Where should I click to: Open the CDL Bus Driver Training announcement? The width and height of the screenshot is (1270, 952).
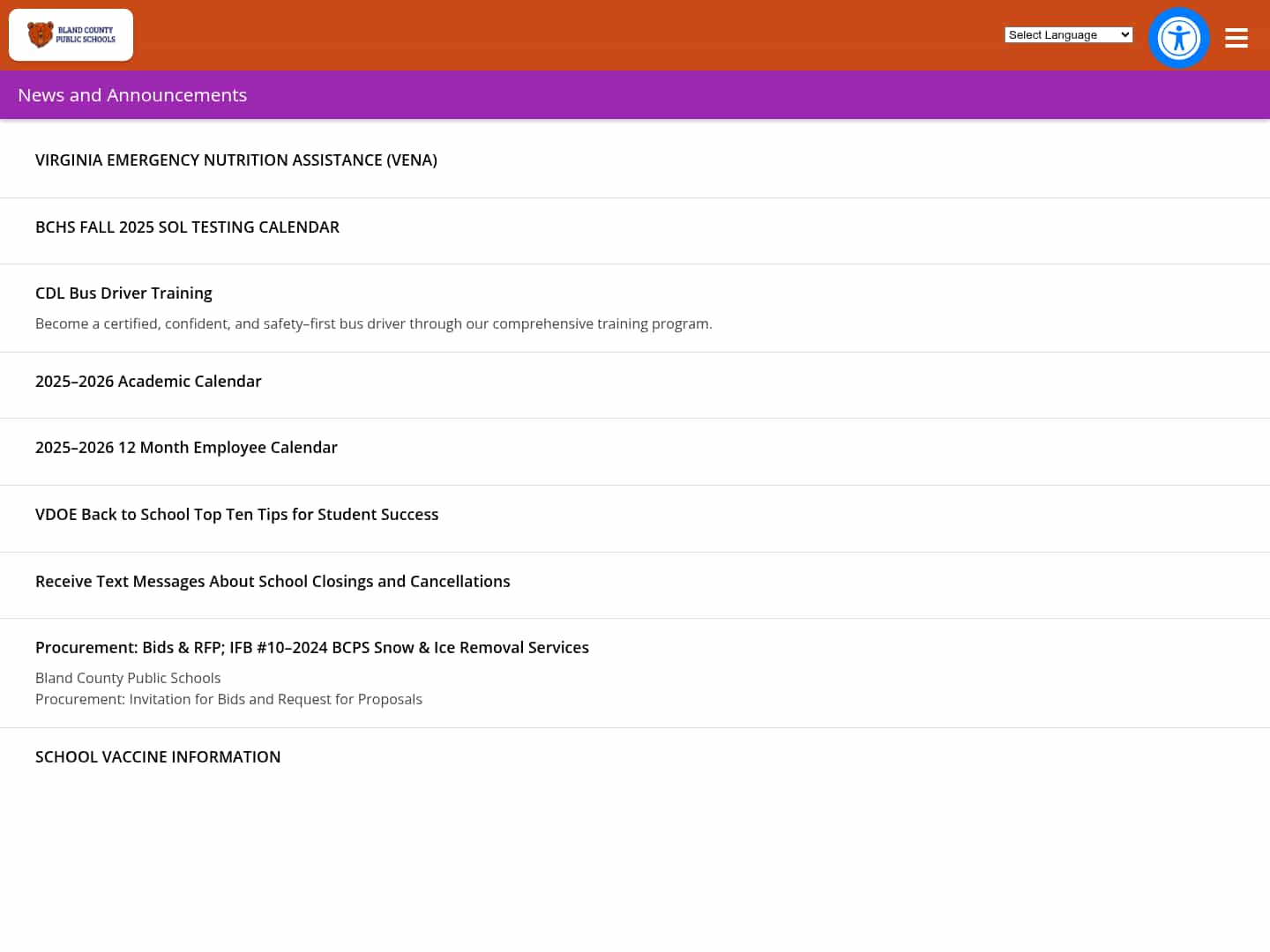[x=123, y=294]
